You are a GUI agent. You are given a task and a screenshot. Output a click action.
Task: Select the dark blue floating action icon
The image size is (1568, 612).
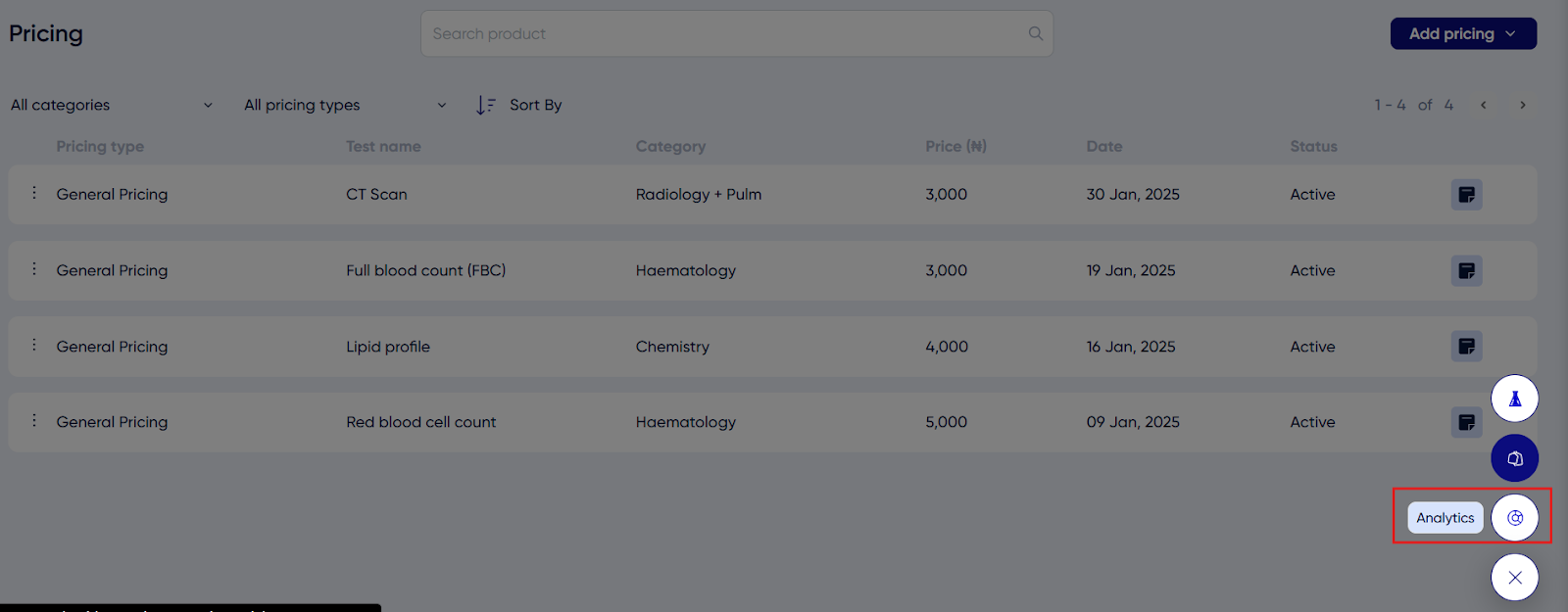(x=1515, y=458)
